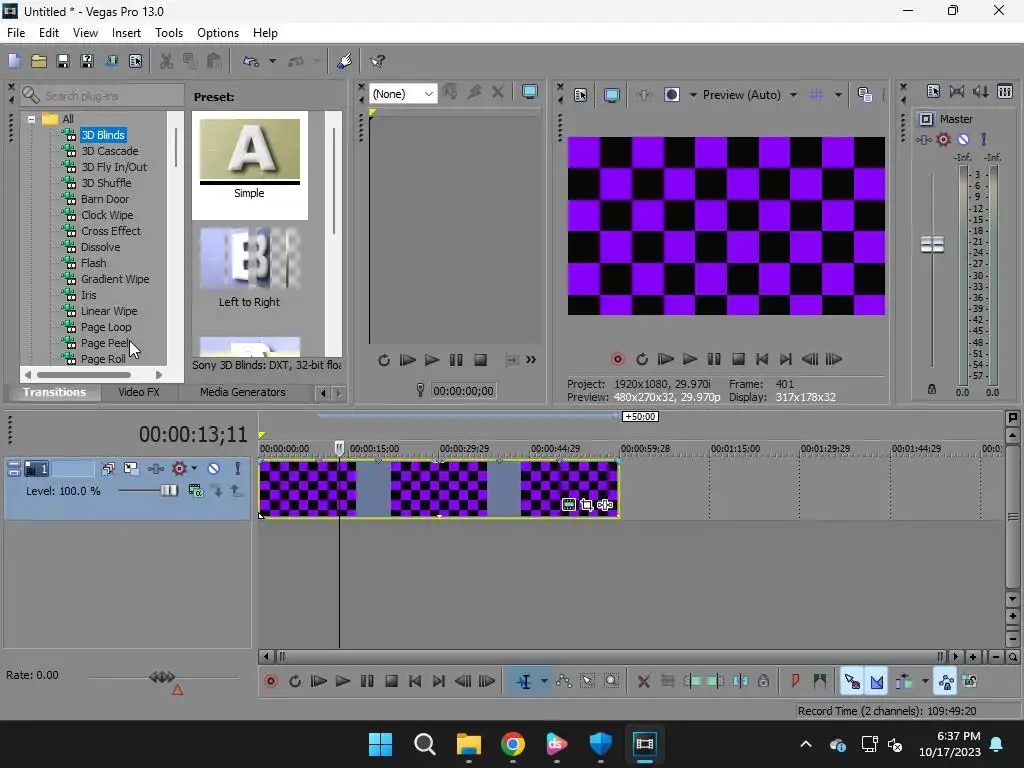The image size is (1024, 768).
Task: Click the Delete X icon in timeline toolbar
Action: pos(643,681)
